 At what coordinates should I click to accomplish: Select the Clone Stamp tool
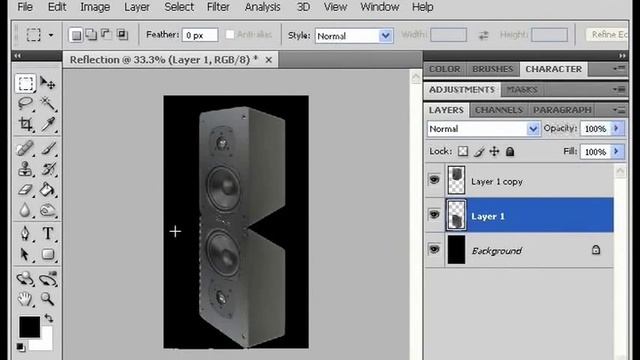click(25, 169)
